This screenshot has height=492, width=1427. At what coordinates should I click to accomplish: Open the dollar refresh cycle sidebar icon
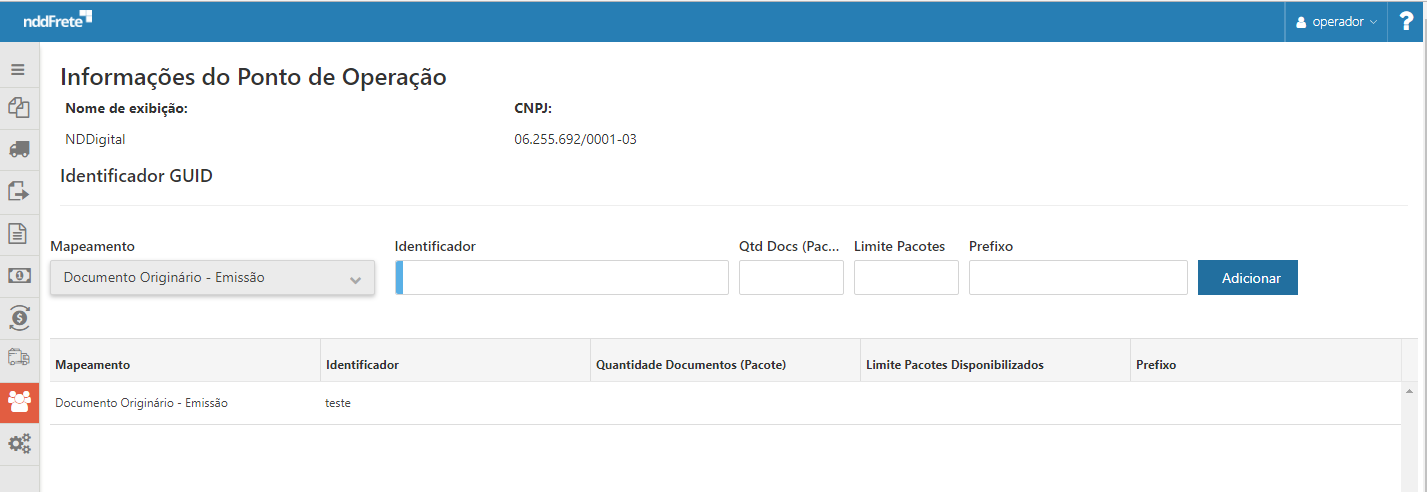[x=18, y=318]
